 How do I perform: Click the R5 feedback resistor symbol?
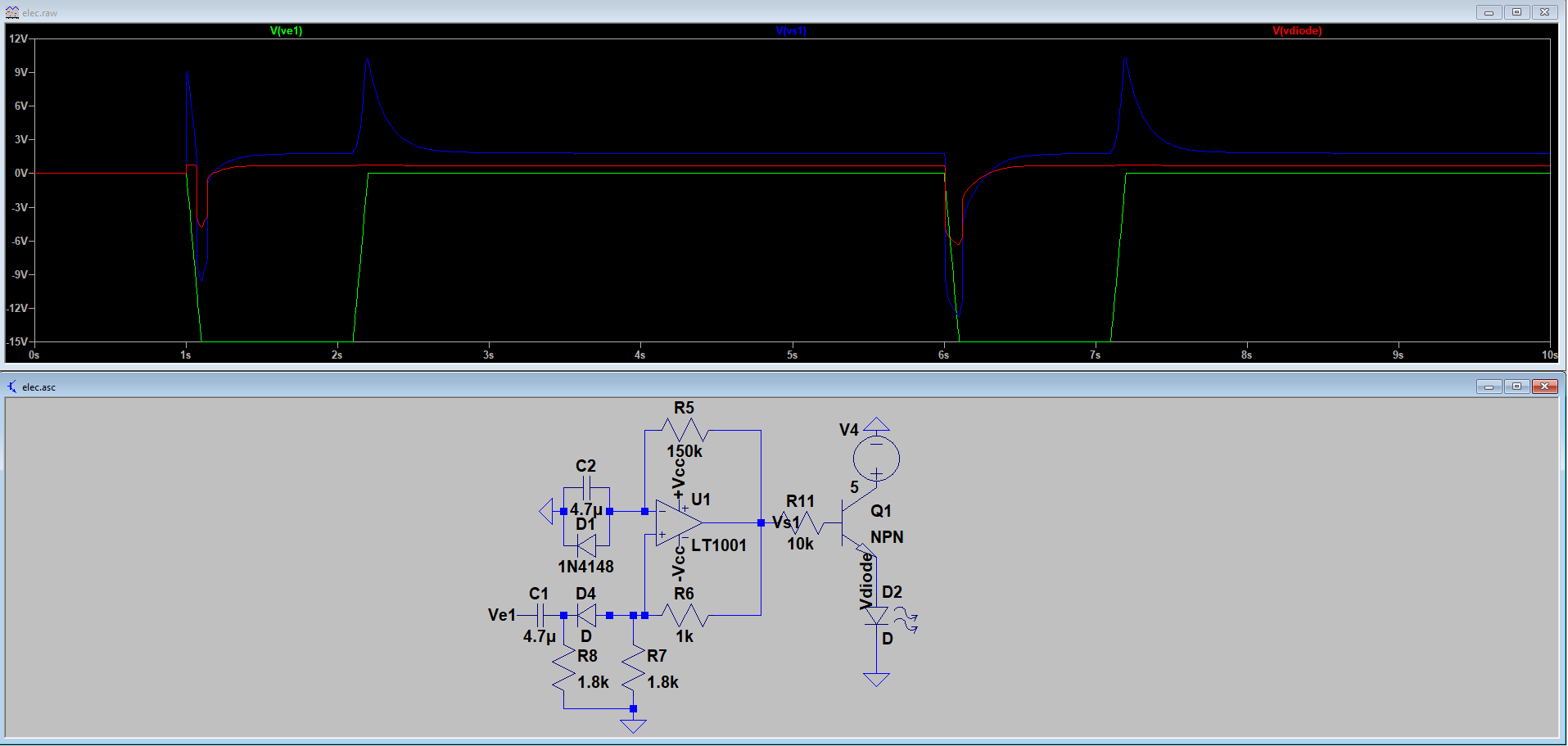click(x=684, y=430)
